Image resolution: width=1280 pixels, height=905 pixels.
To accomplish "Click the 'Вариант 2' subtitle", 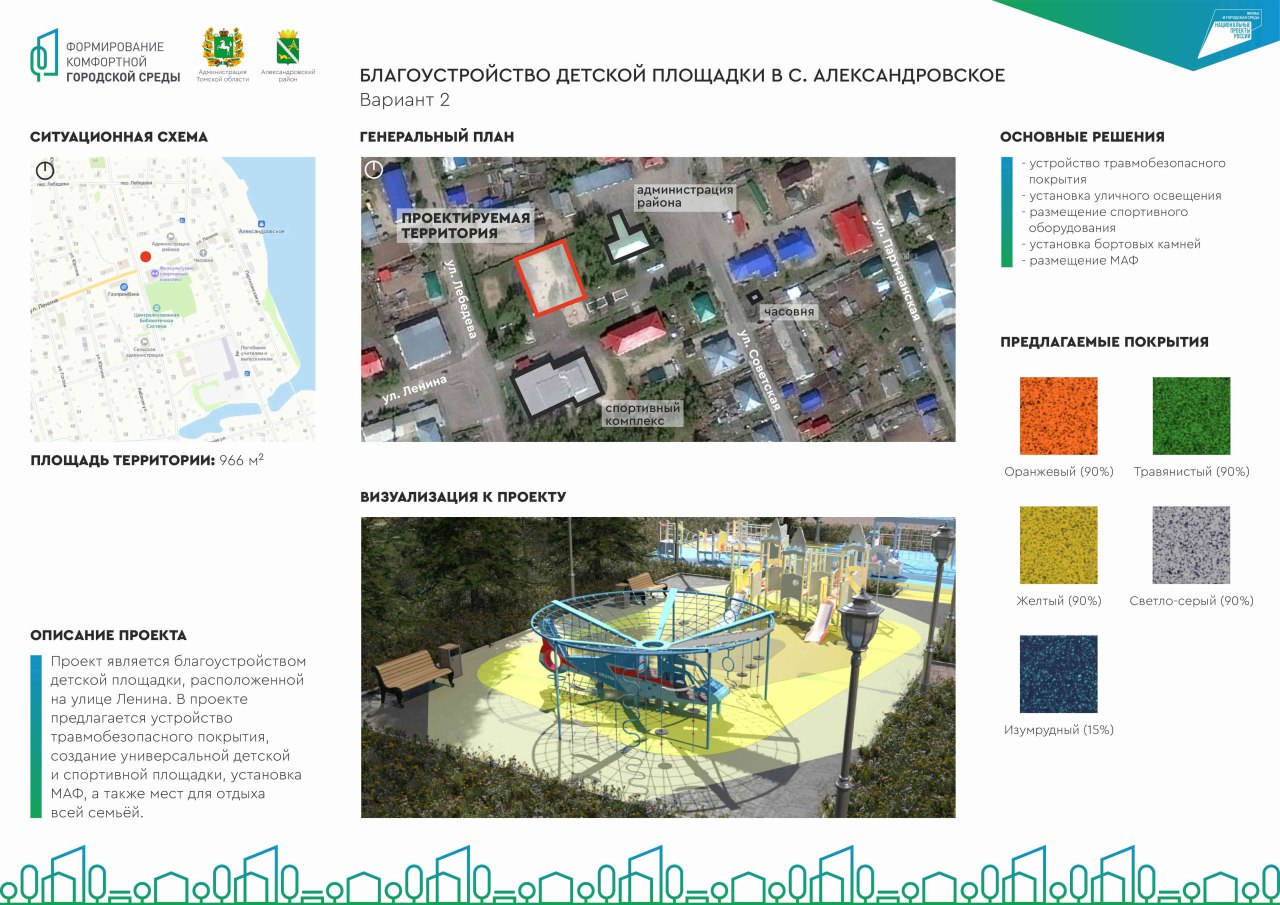I will [405, 100].
